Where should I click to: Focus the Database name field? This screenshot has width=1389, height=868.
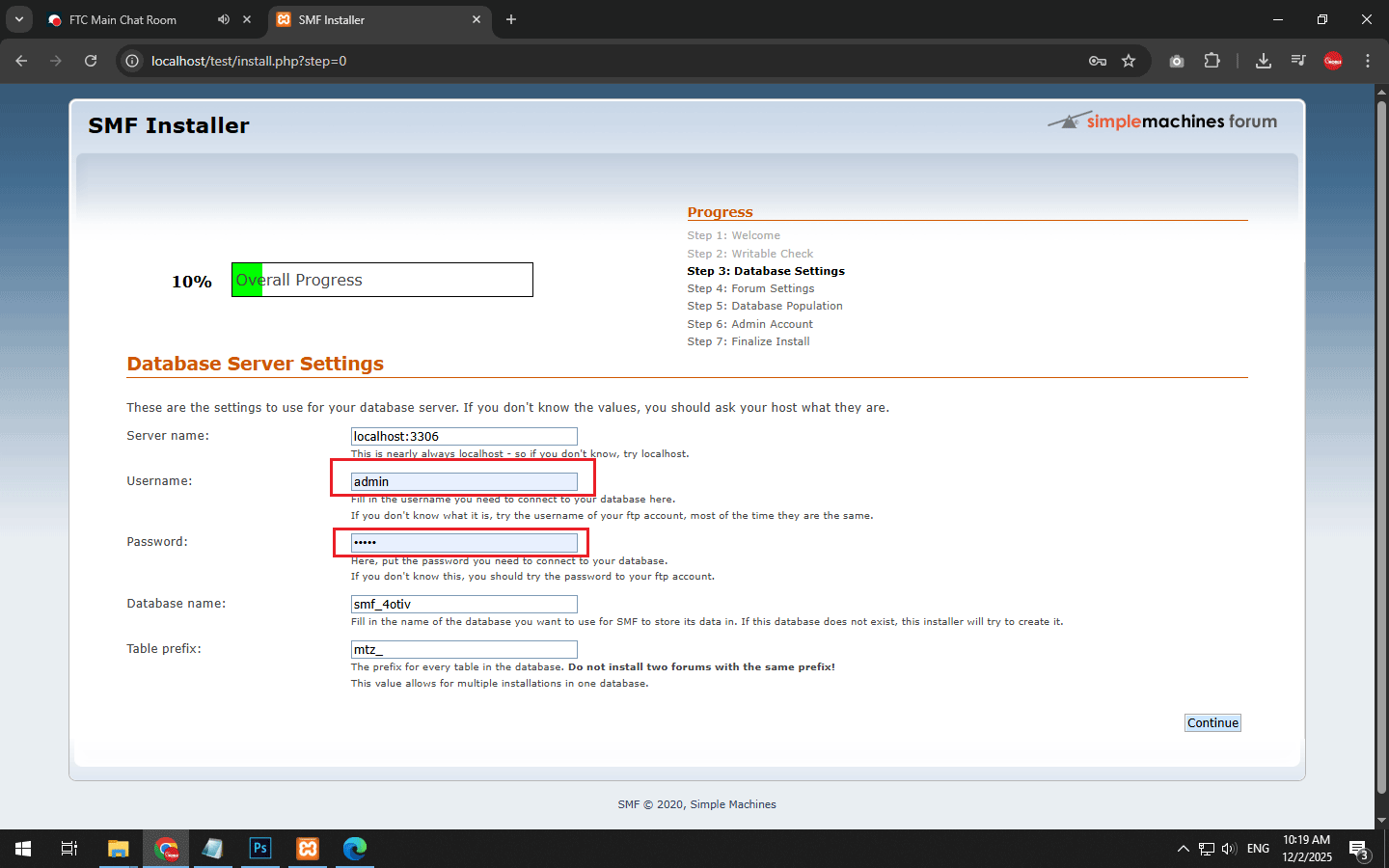click(464, 605)
